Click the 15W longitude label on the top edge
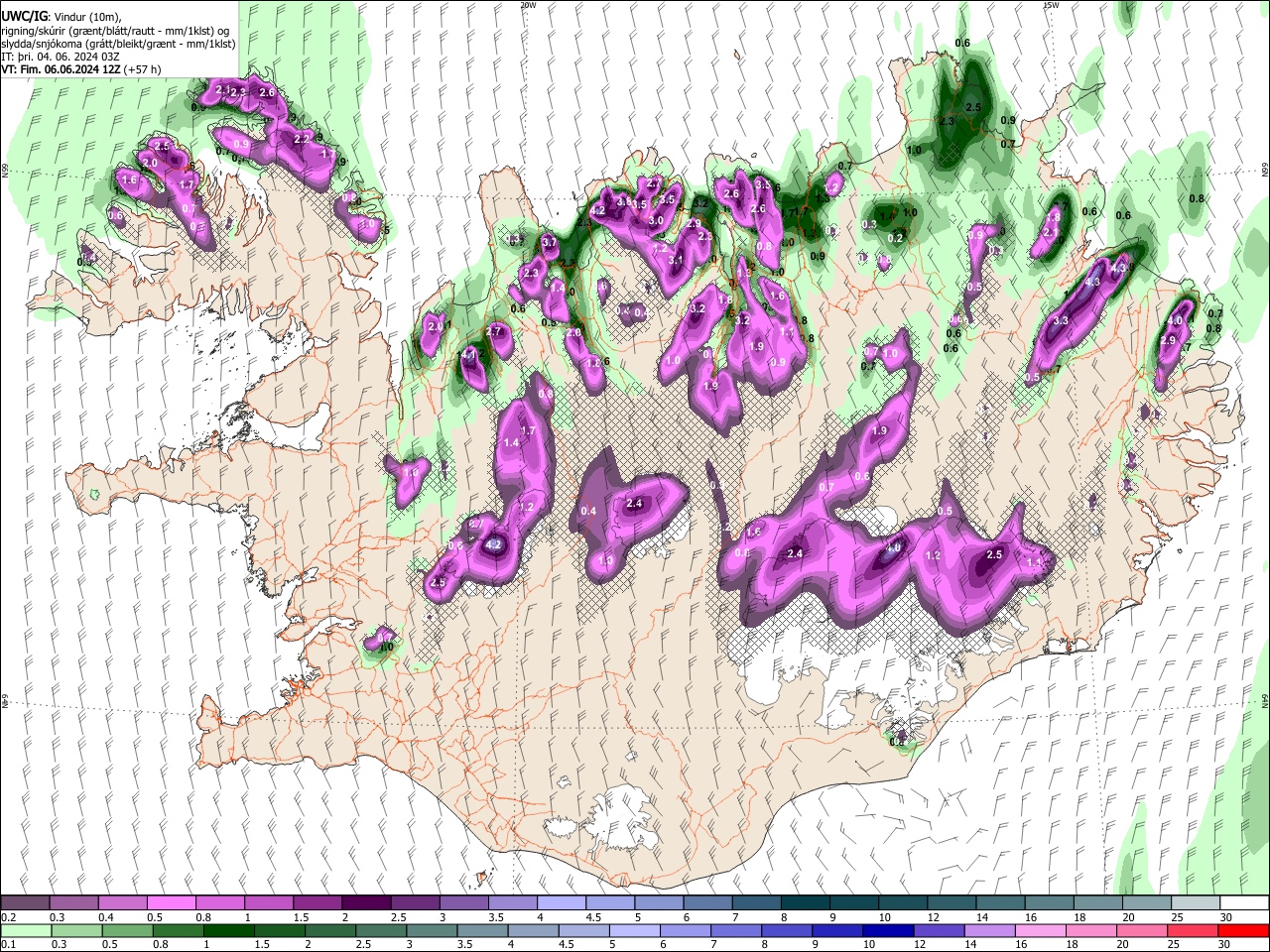This screenshot has height=952, width=1270. (x=1051, y=5)
